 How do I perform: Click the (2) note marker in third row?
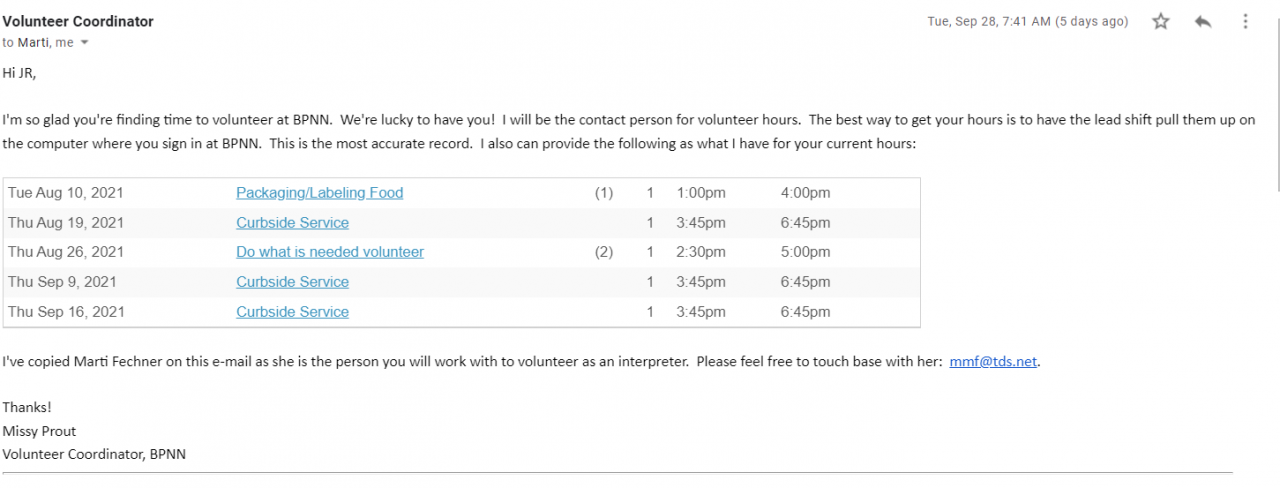click(604, 252)
